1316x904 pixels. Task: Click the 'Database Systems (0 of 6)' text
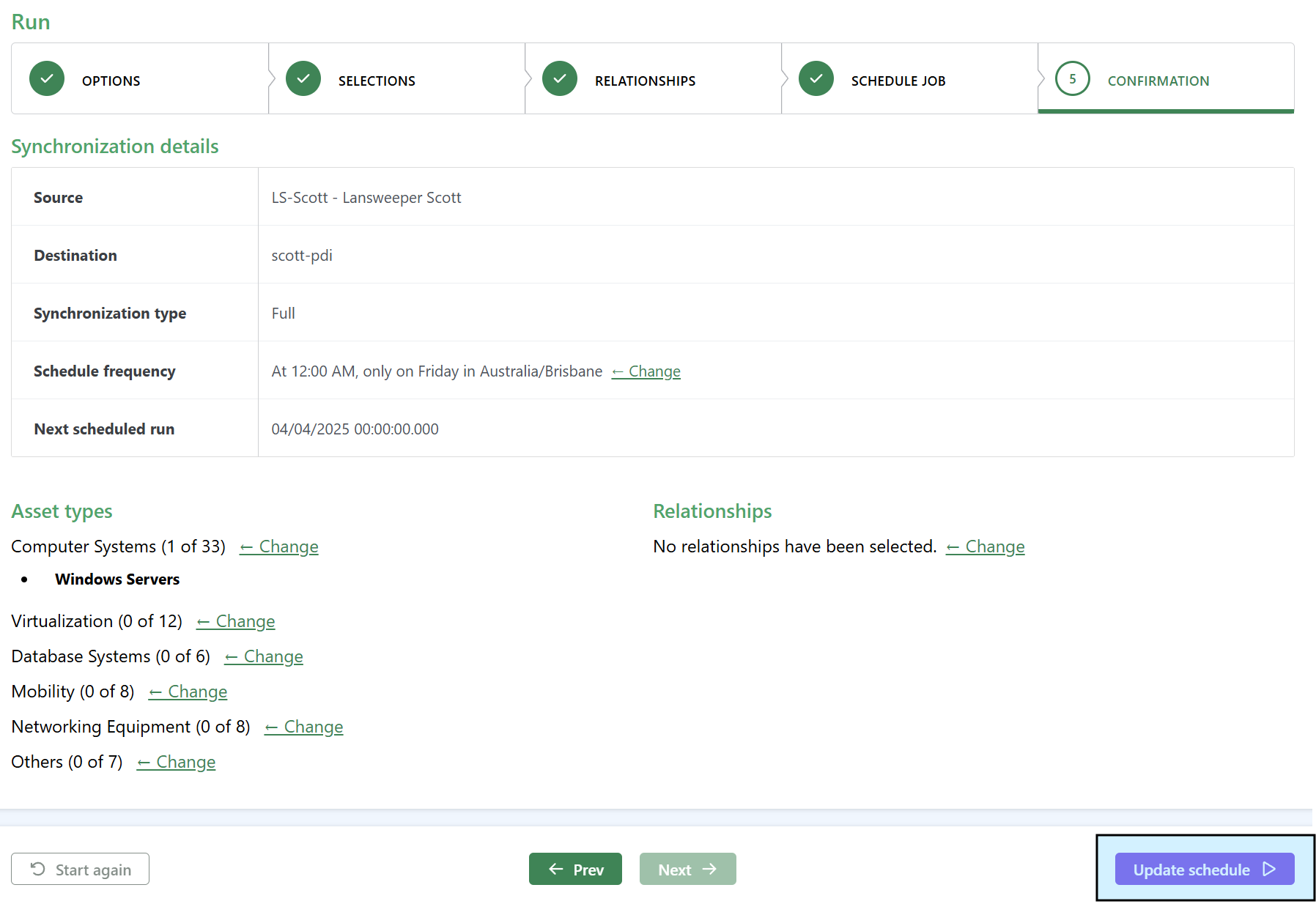click(111, 656)
